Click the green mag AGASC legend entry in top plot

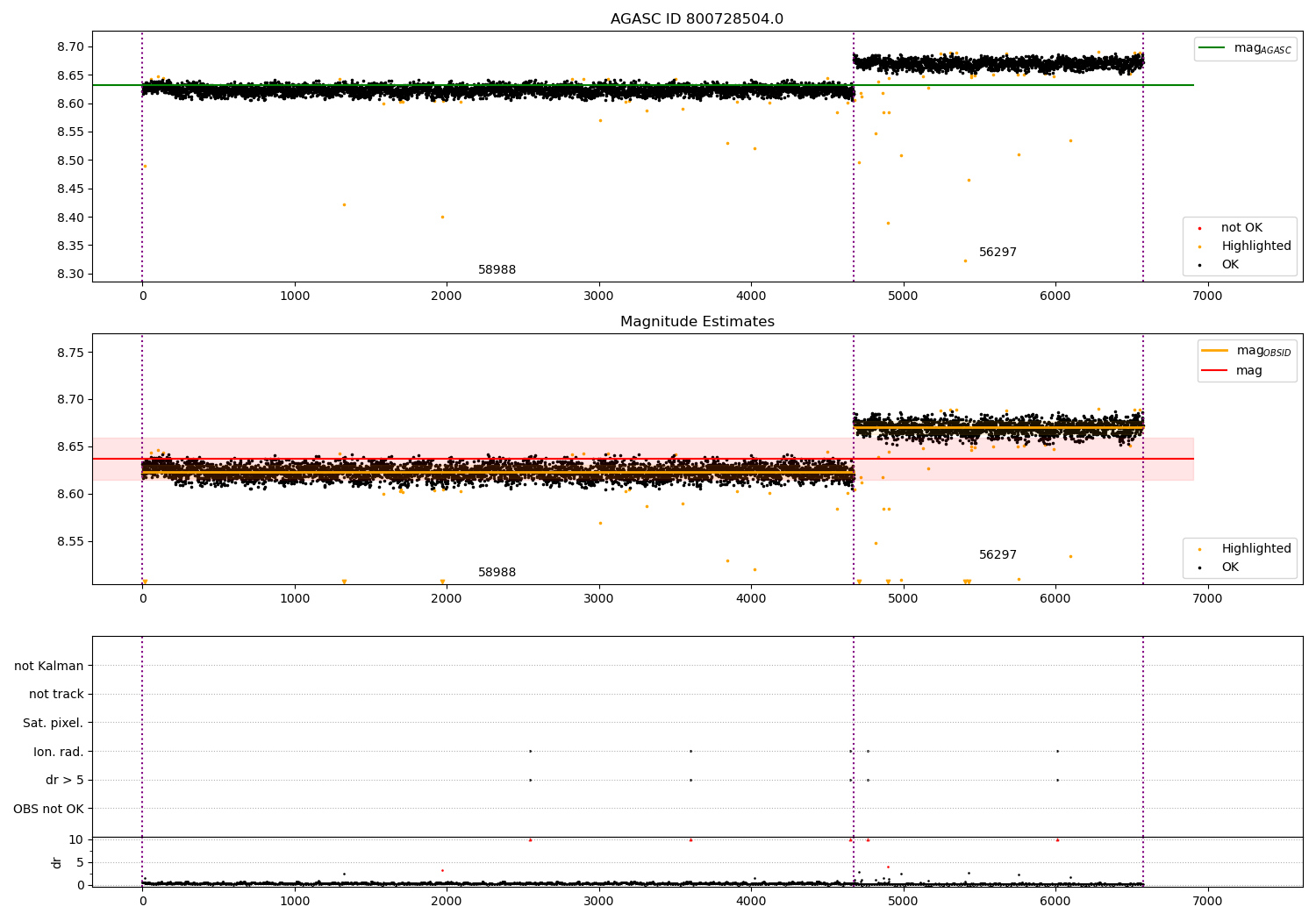pyautogui.click(x=1245, y=48)
